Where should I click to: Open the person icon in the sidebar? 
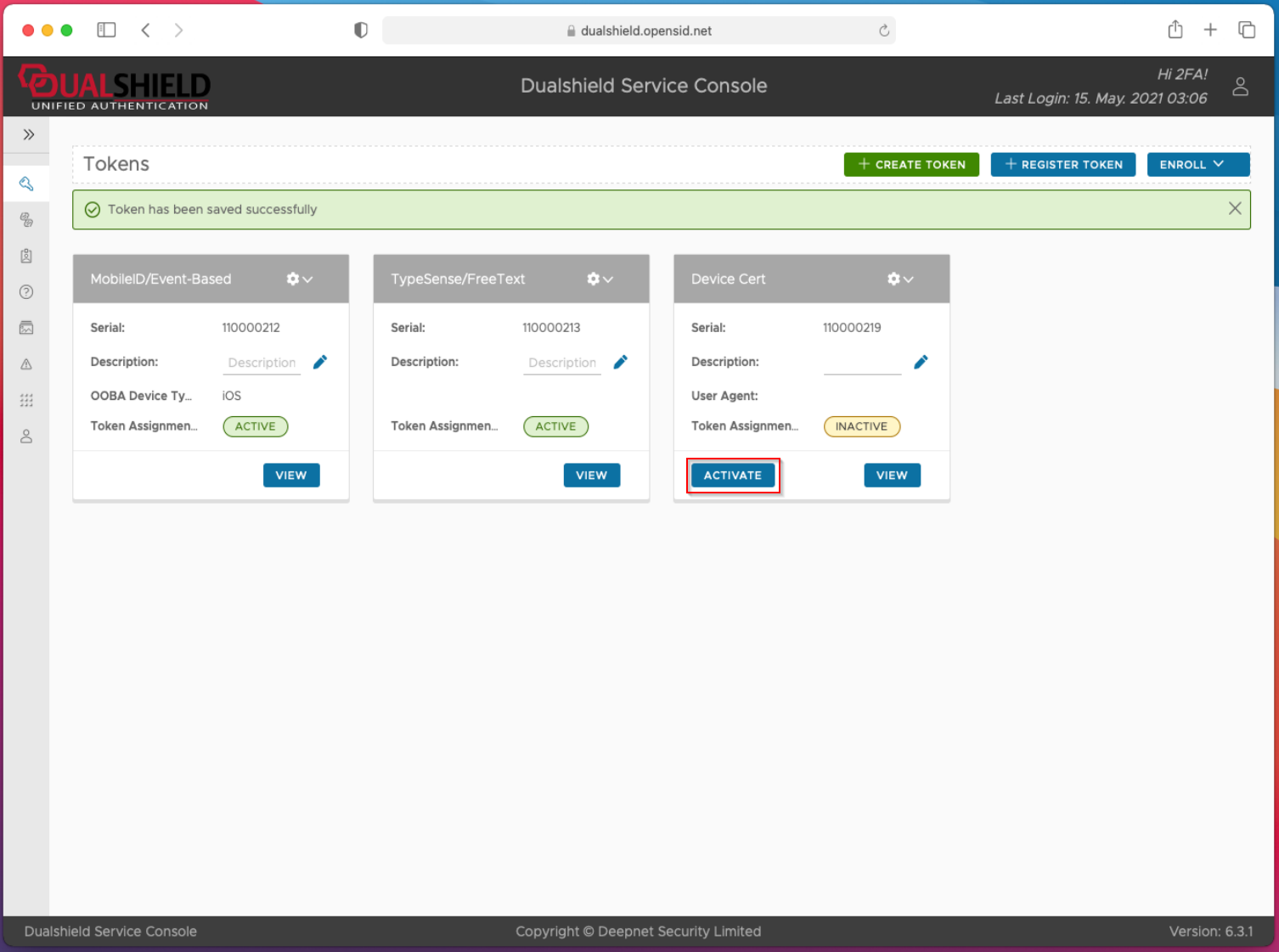[x=26, y=437]
